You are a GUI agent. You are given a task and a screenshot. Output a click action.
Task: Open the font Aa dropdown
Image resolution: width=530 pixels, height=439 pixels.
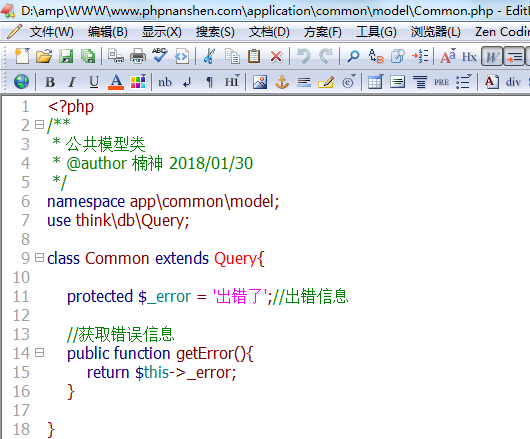click(448, 56)
